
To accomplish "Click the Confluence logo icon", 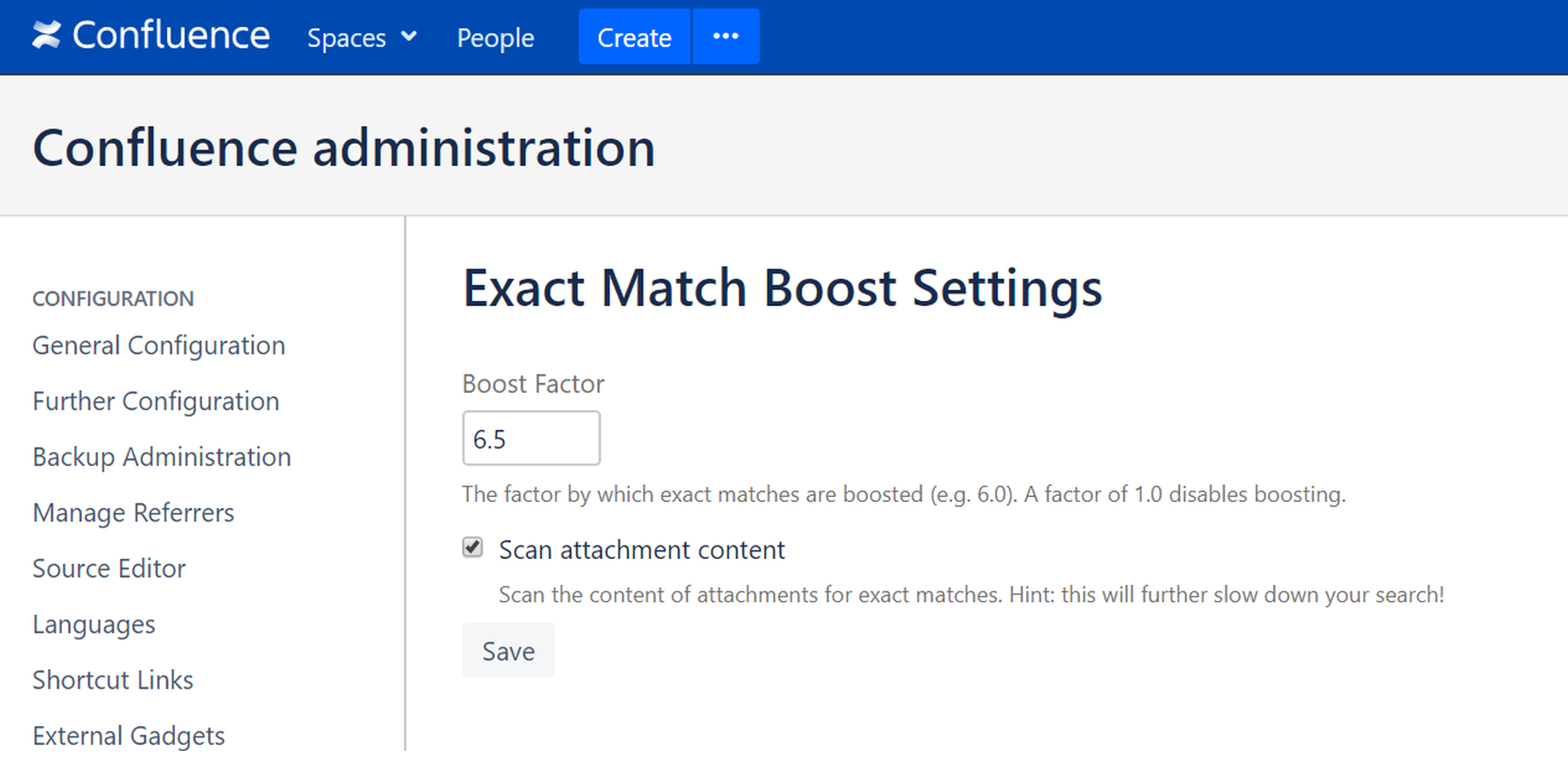I will click(x=47, y=35).
